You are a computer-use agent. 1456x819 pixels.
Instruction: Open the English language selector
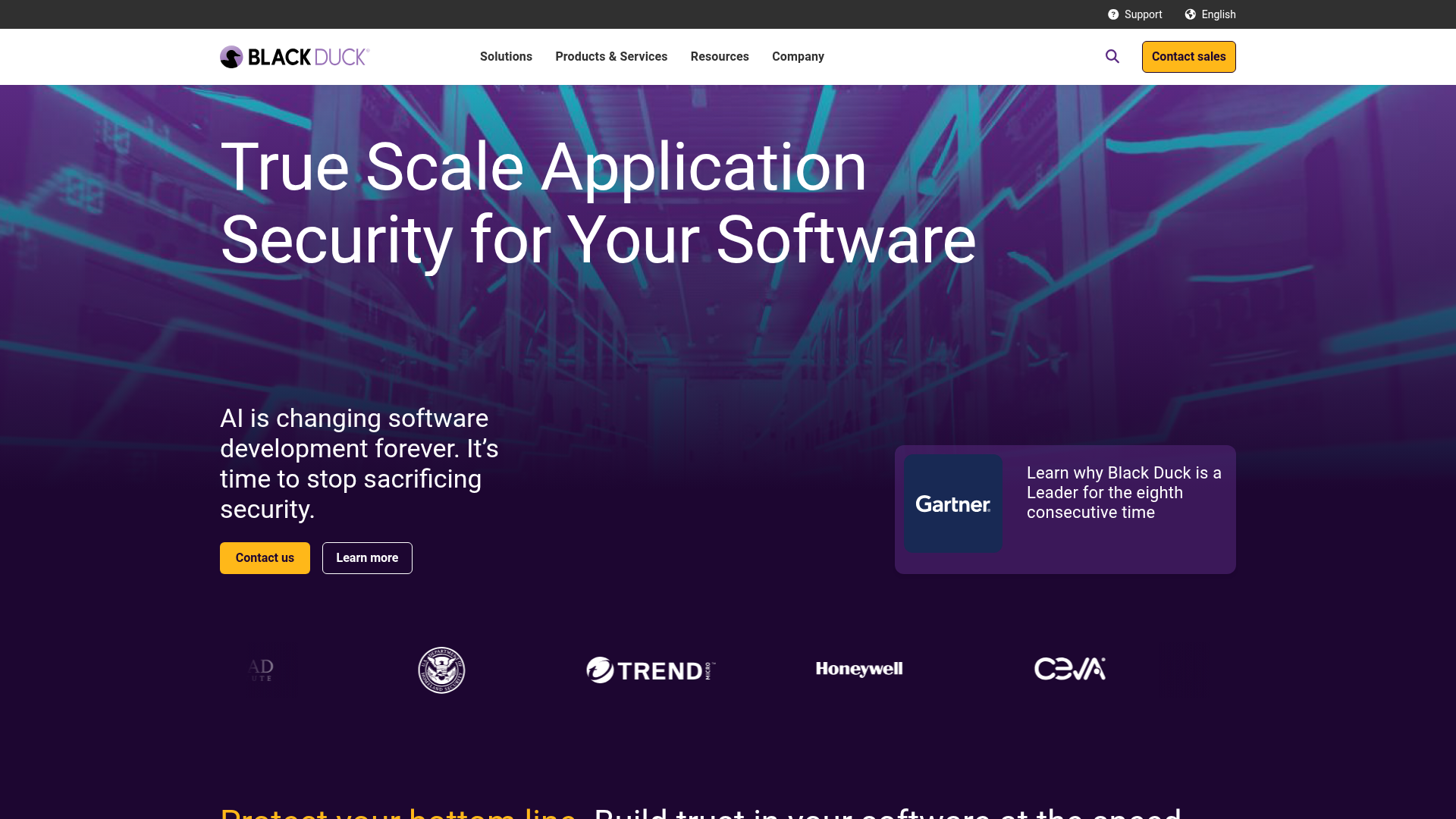tap(1218, 14)
